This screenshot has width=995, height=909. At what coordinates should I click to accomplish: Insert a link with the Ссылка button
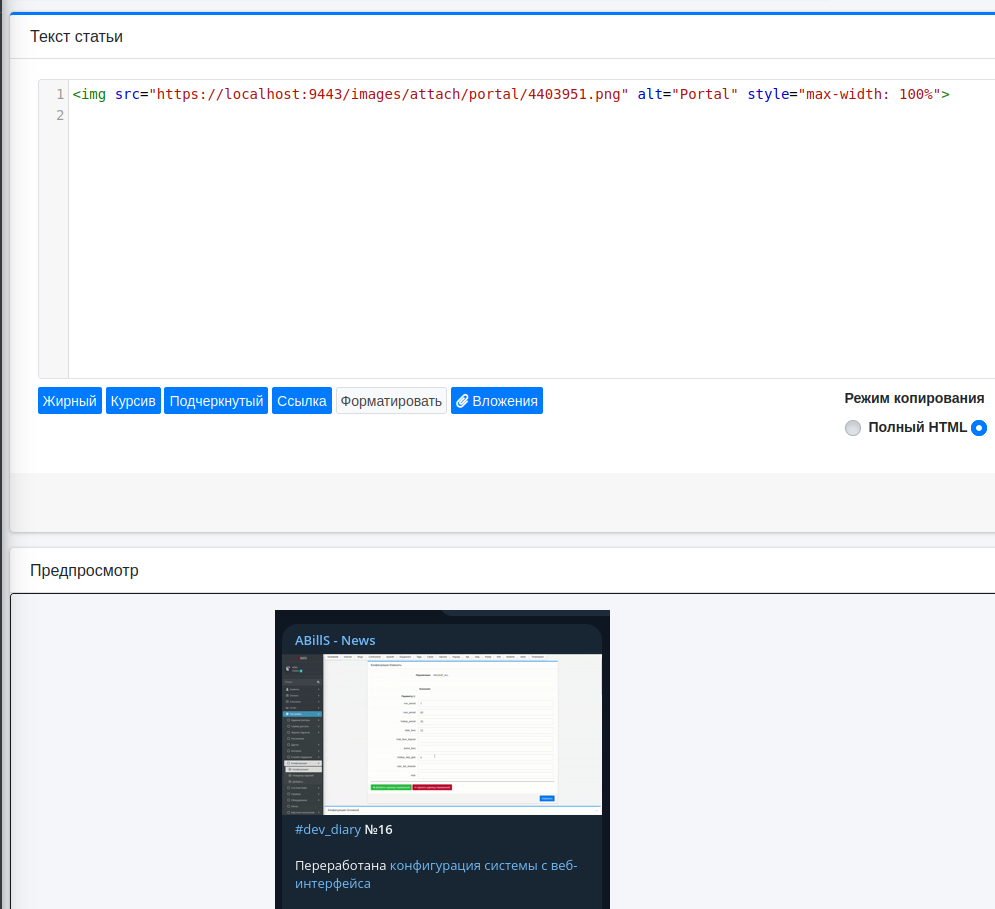pos(301,401)
